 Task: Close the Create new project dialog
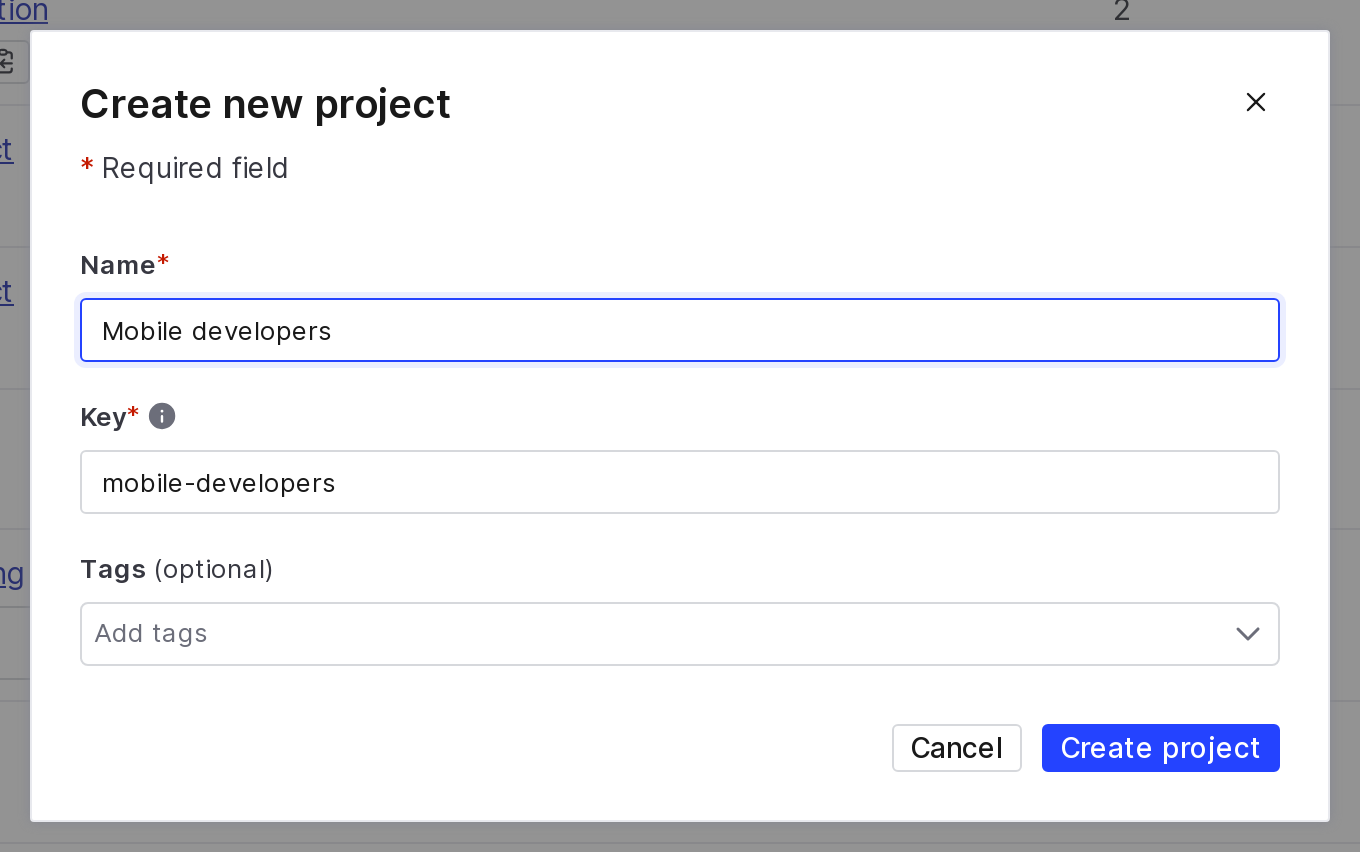pyautogui.click(x=1256, y=102)
